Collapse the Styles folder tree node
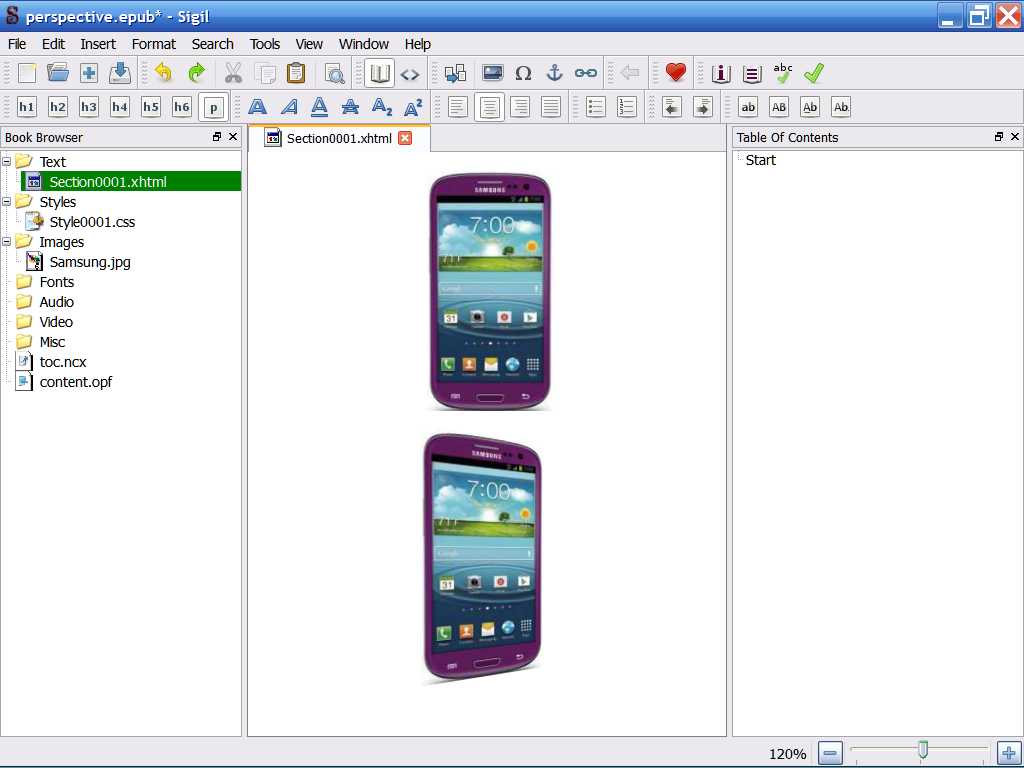The height and width of the screenshot is (768, 1024). 7,202
